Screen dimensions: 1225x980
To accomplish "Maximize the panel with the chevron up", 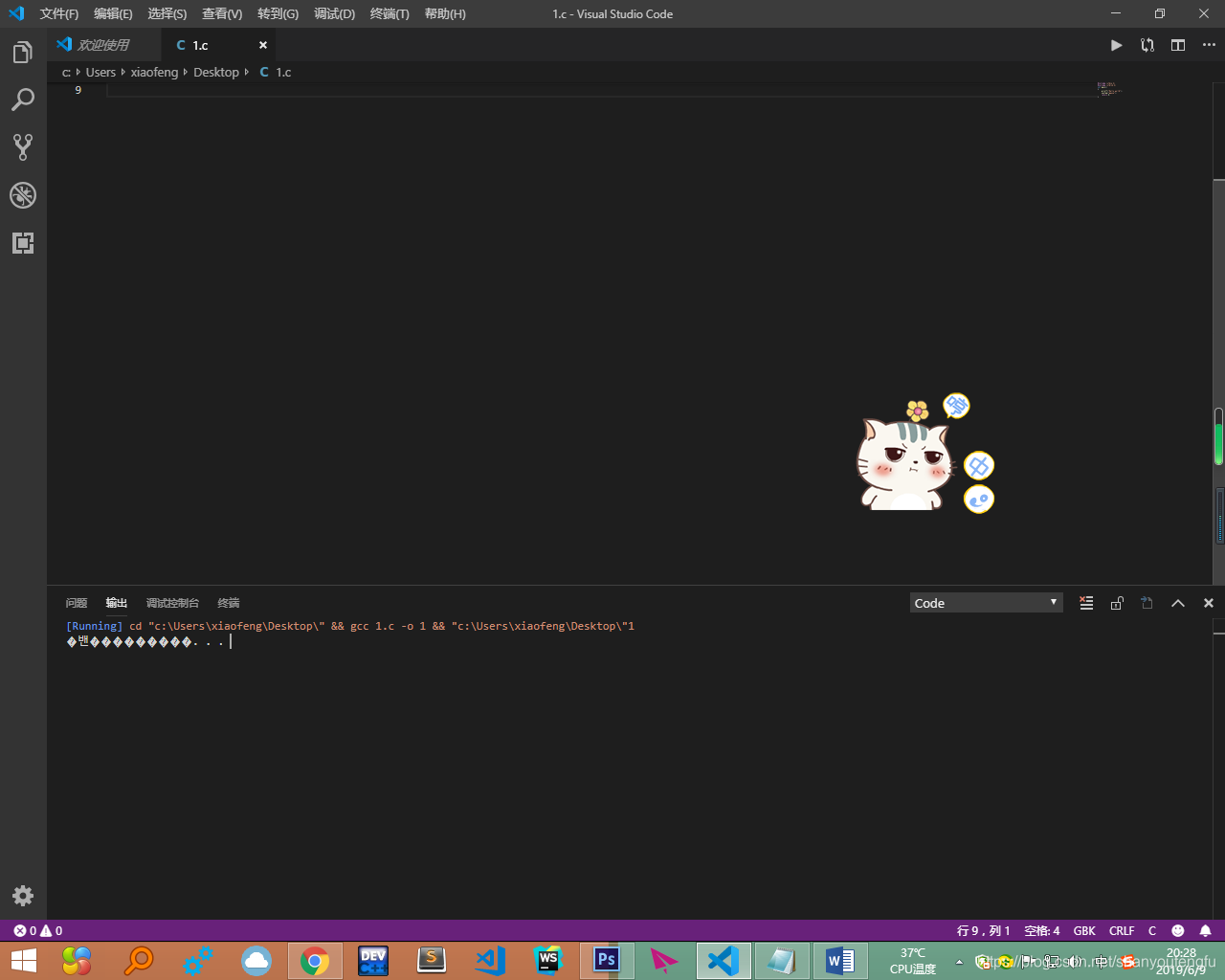I will (x=1178, y=603).
